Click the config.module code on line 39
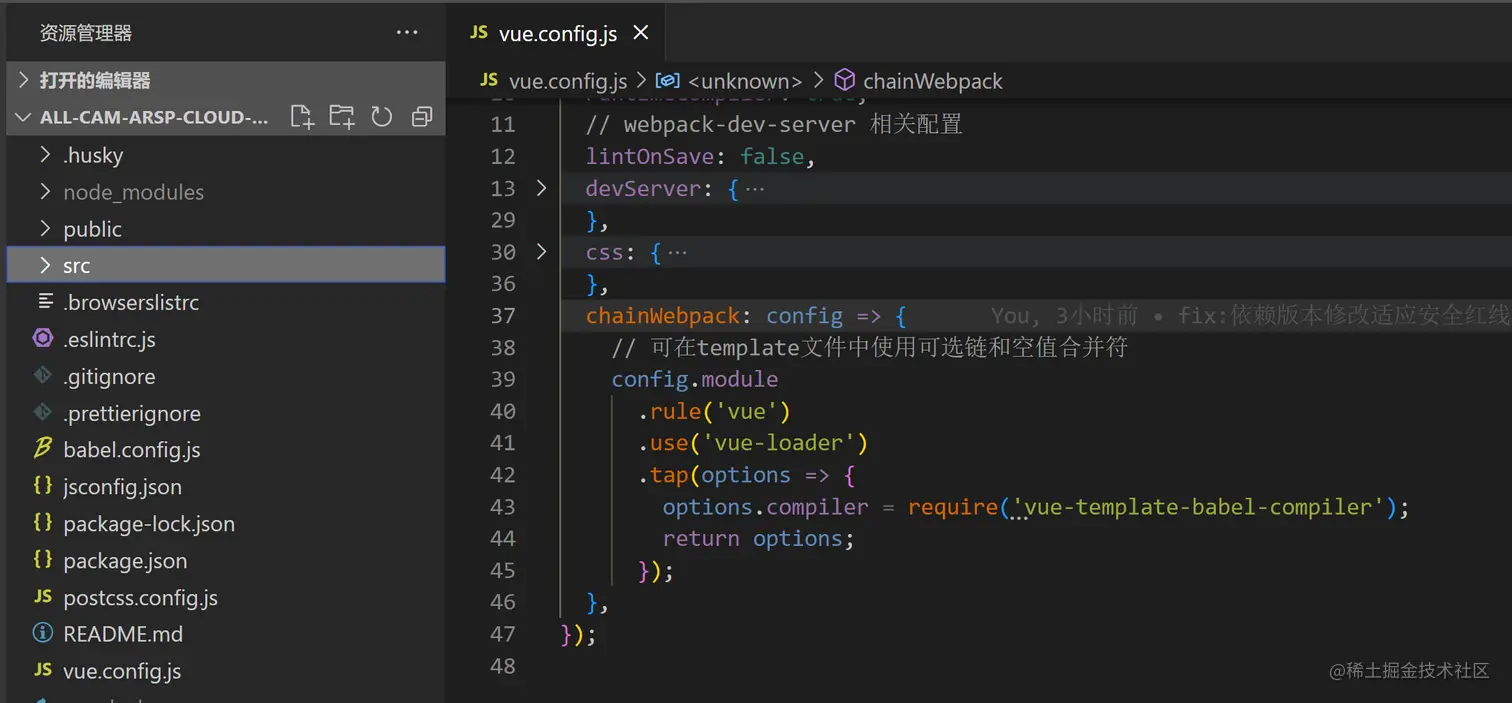The image size is (1512, 703). point(695,380)
